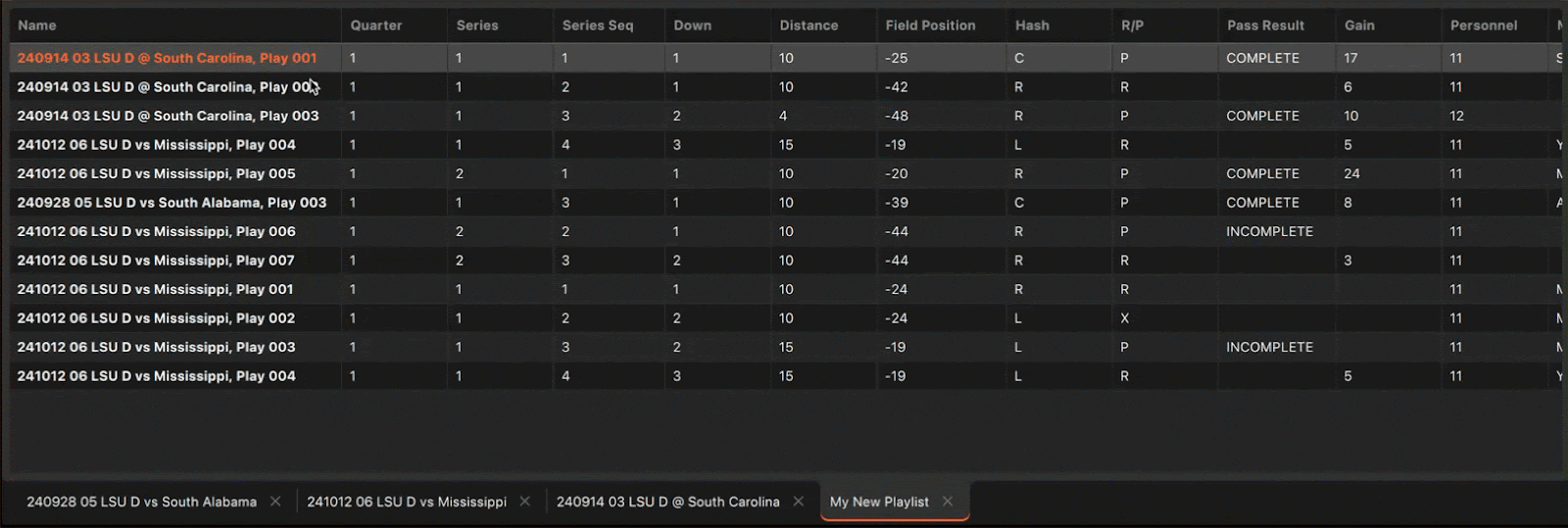Screen dimensions: 1568x528
Task: Close the South Alabama playlist tab
Action: coord(275,502)
